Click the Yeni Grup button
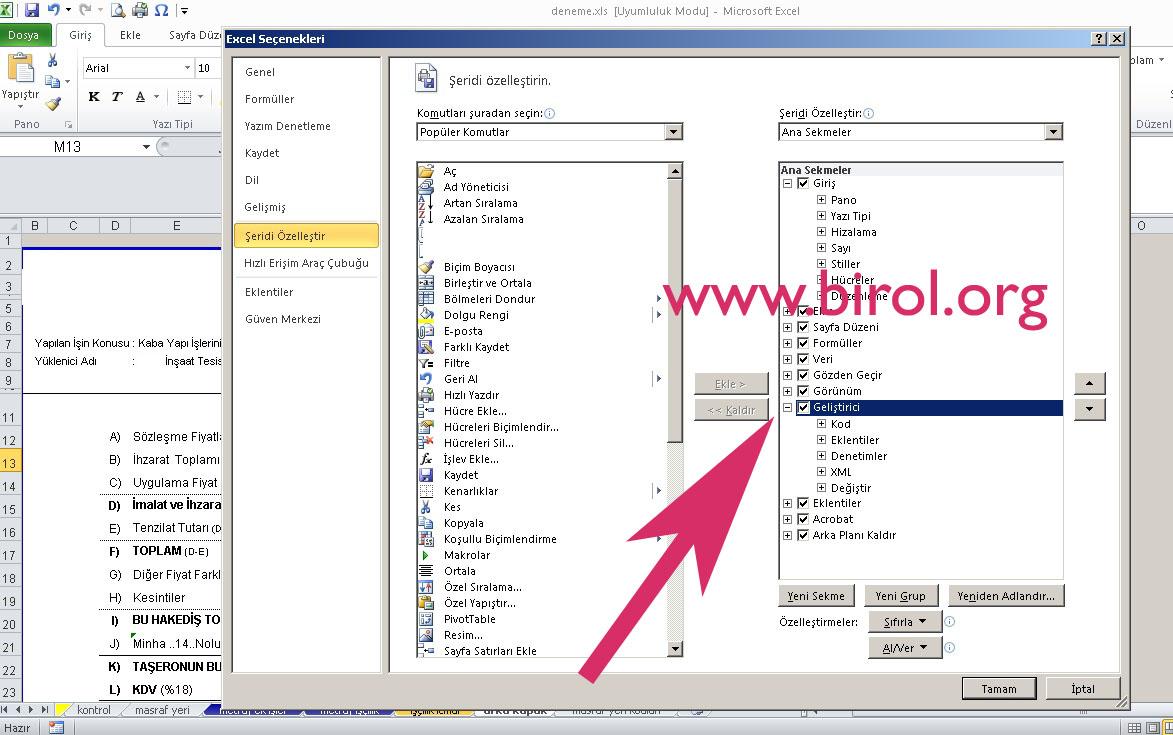This screenshot has width=1173, height=735. click(x=901, y=596)
